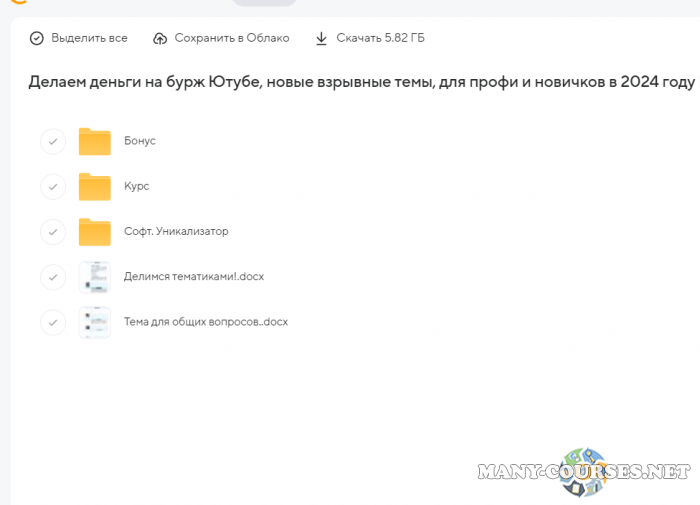Open the Тема для общих вопросов thumbnail
This screenshot has height=505, width=700.
95,322
